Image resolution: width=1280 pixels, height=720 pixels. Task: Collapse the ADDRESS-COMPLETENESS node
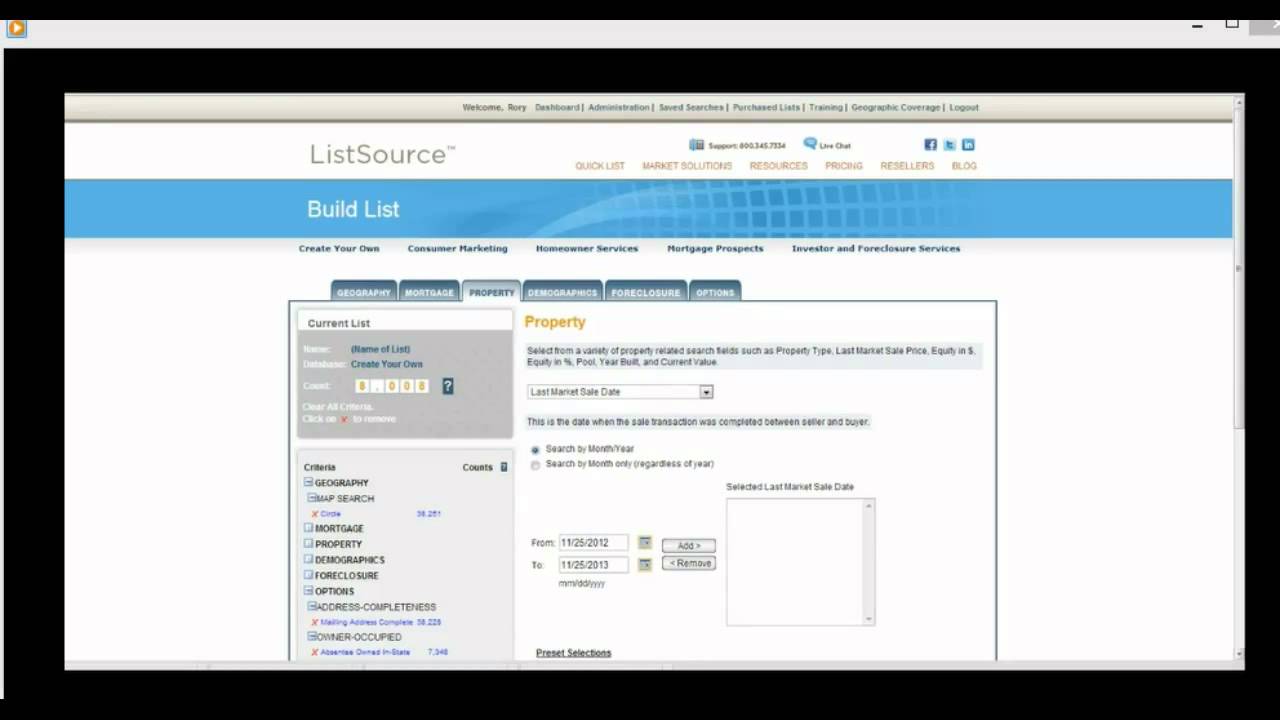pos(311,606)
